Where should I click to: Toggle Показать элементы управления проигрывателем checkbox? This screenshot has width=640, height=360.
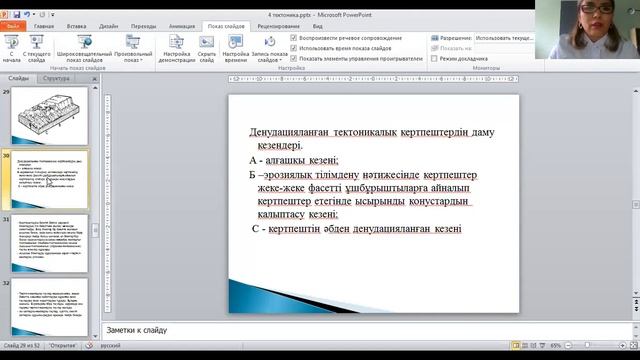(x=293, y=58)
